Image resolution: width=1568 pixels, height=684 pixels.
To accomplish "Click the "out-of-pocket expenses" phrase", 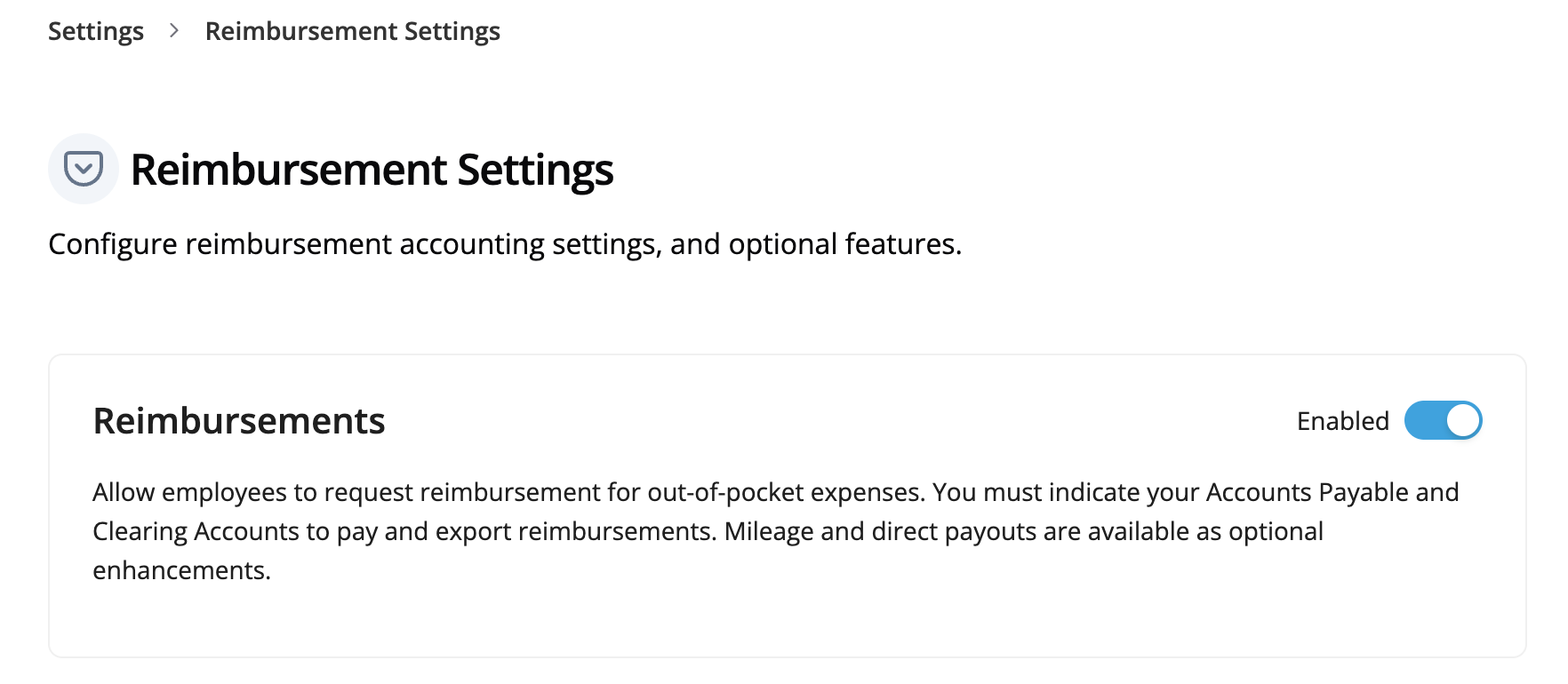I will click(x=785, y=492).
